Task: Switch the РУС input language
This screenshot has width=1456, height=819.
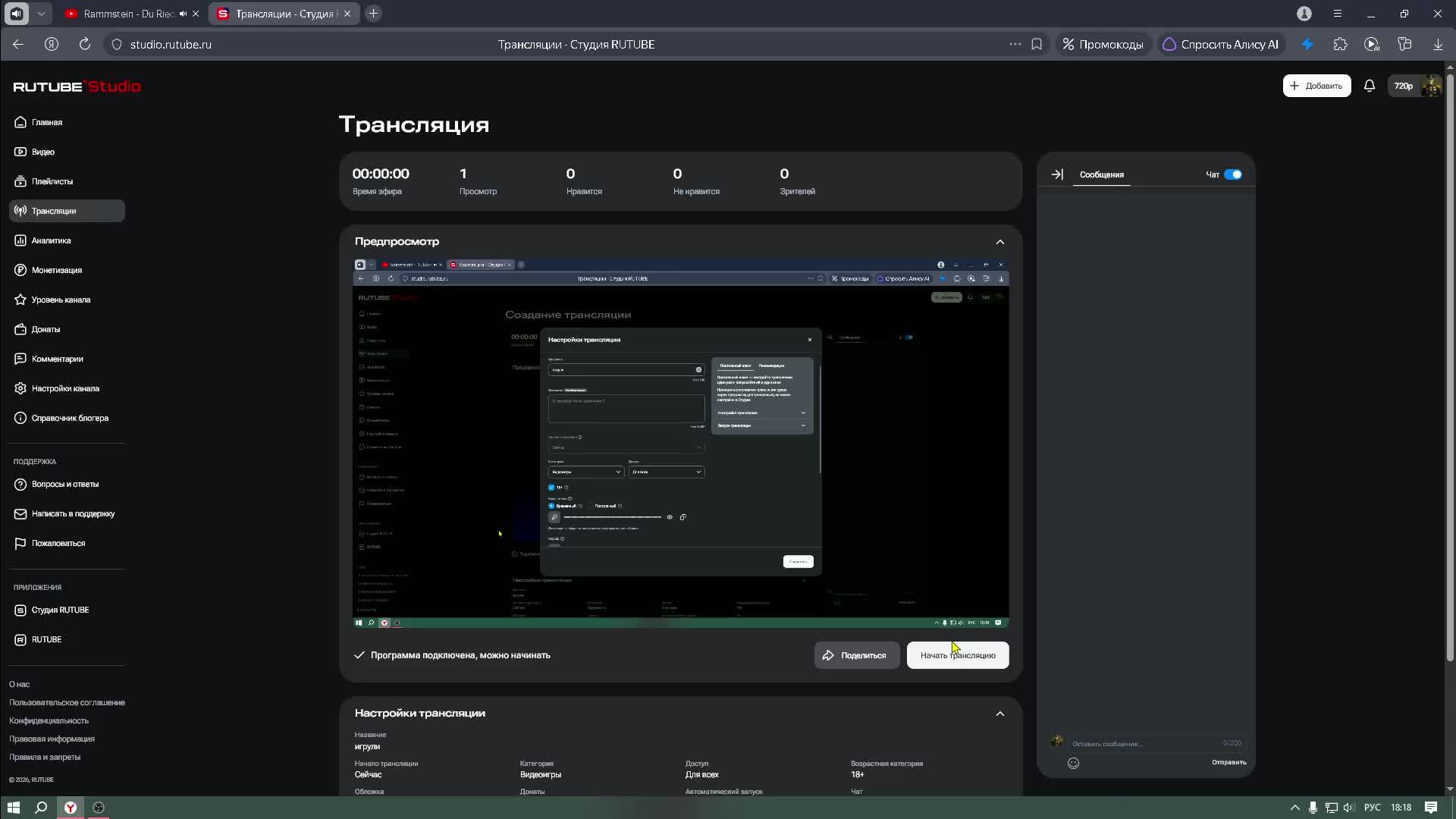Action: click(x=1372, y=808)
